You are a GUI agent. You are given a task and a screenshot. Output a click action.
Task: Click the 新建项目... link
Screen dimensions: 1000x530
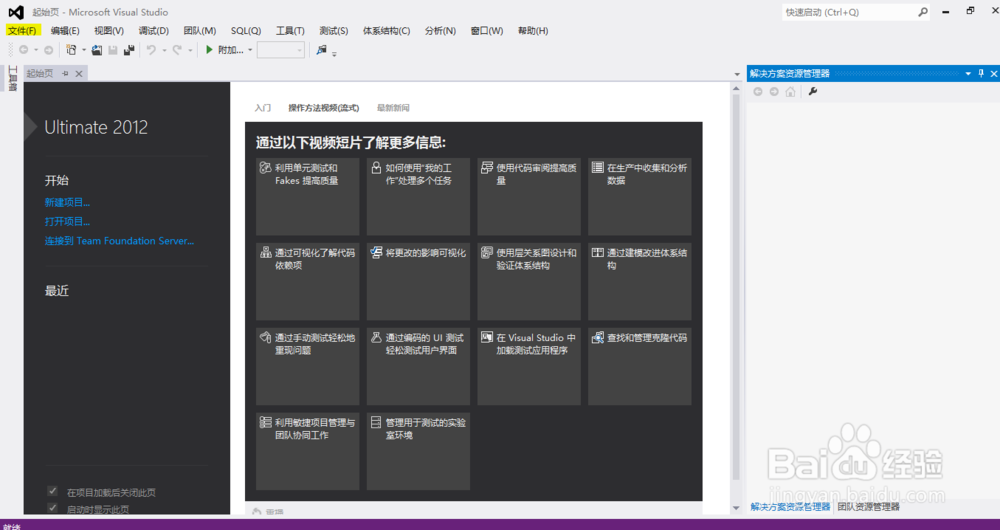point(67,202)
